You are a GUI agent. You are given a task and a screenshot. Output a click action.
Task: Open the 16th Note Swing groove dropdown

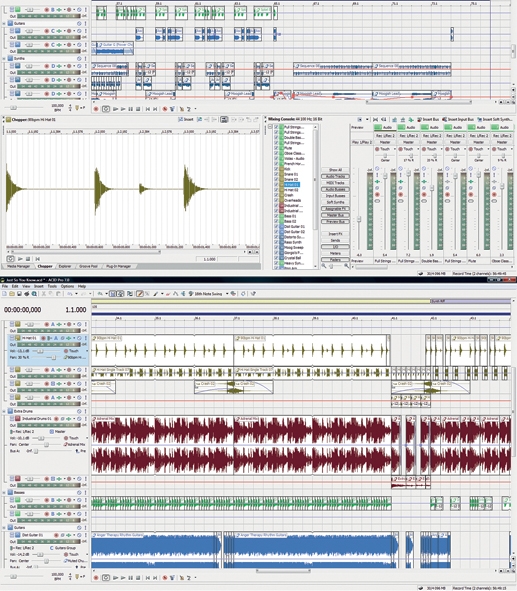(x=227, y=294)
